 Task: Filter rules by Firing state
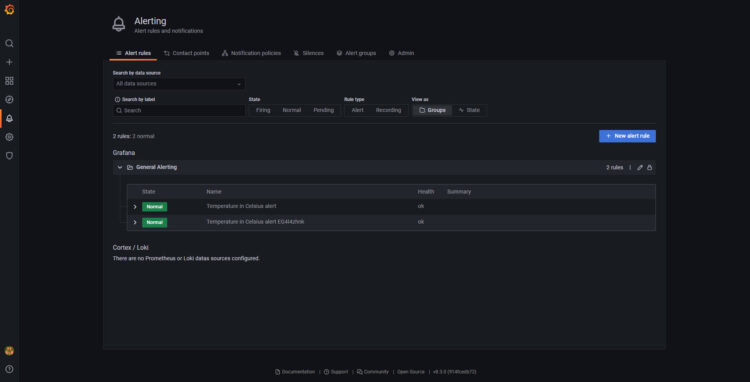click(x=263, y=110)
